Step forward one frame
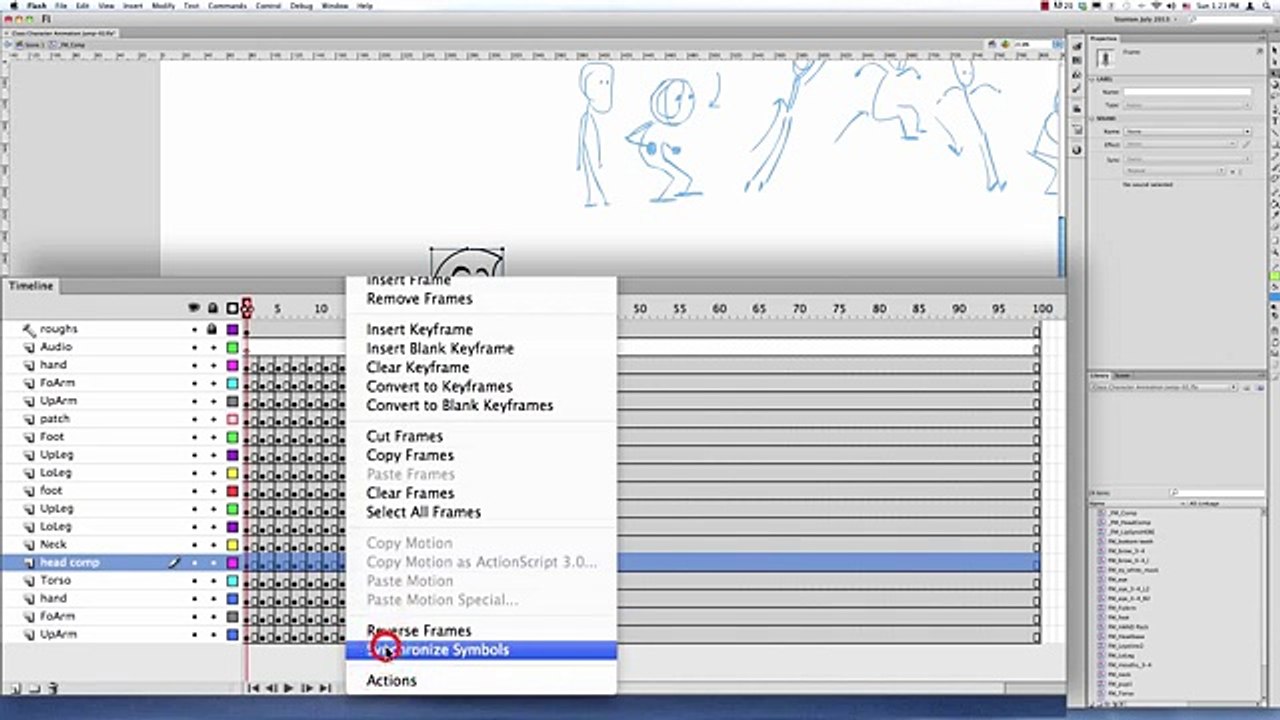The height and width of the screenshot is (720, 1280). (307, 688)
